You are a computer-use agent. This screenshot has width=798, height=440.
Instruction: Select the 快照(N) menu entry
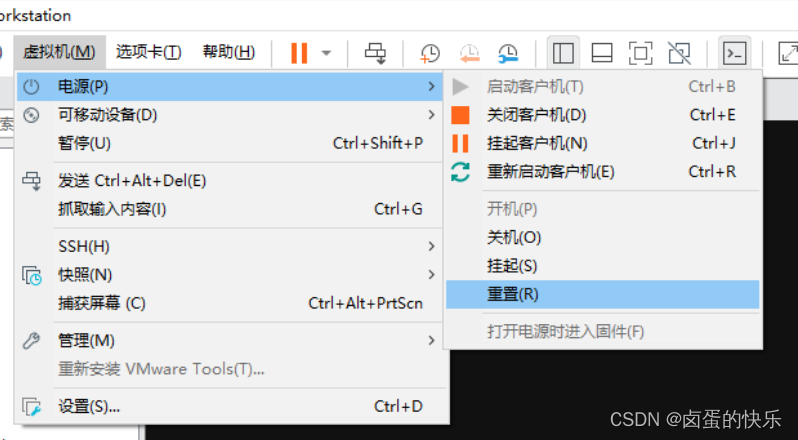(231, 275)
